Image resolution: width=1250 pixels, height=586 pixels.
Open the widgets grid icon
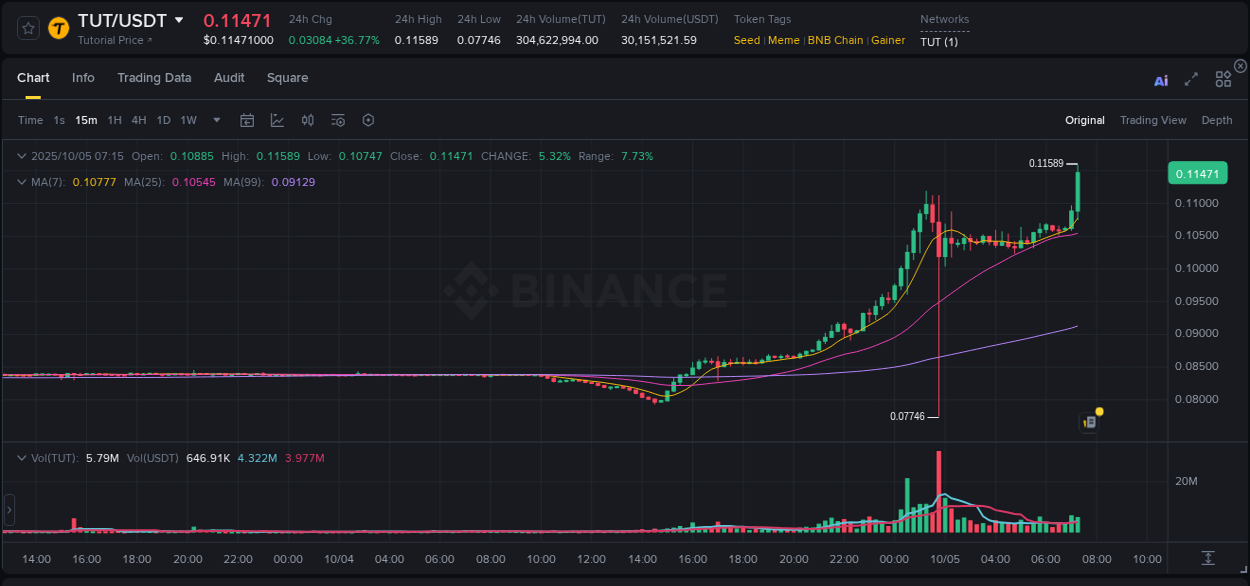click(x=1222, y=78)
